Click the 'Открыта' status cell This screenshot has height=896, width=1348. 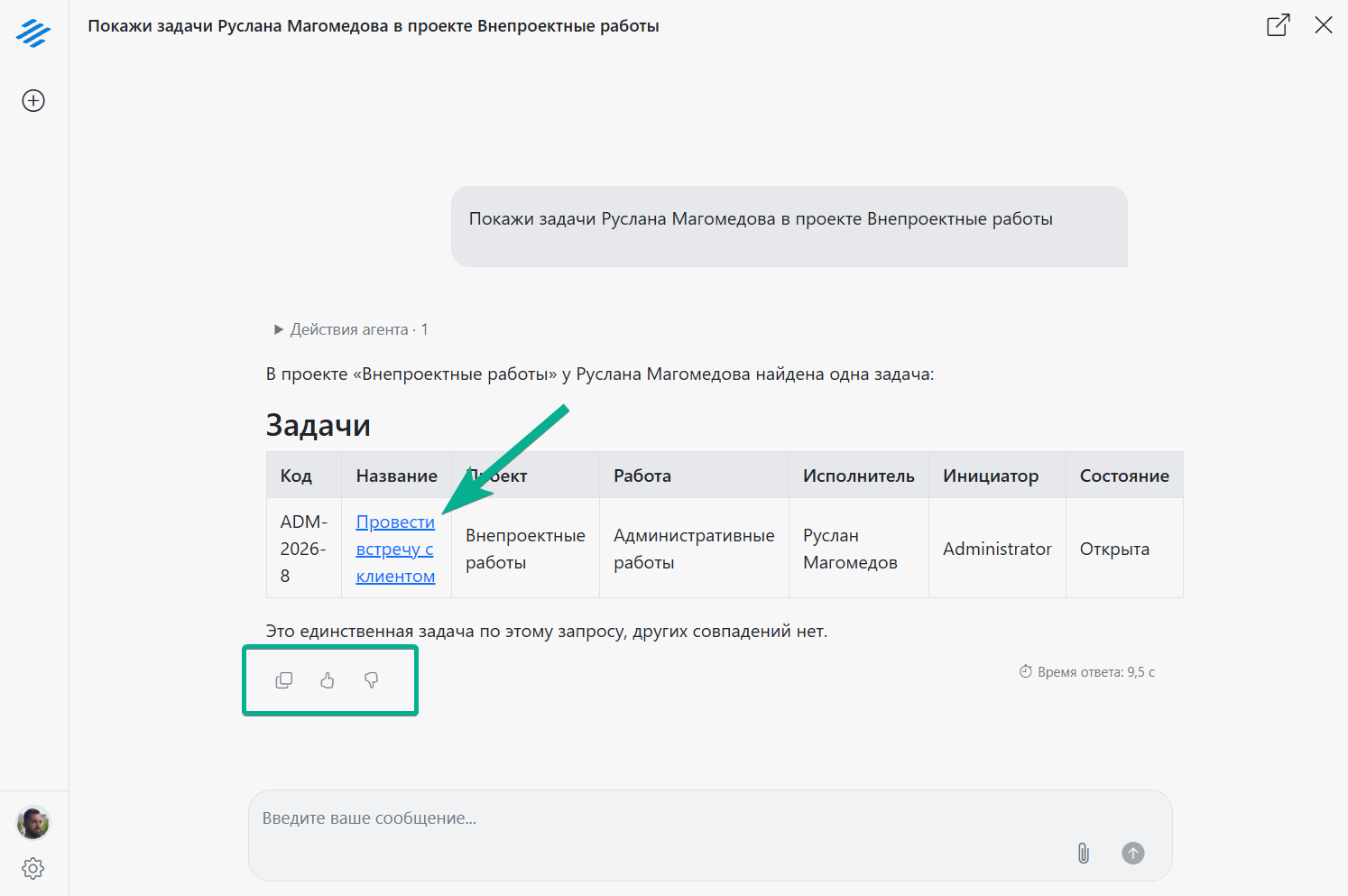click(x=1124, y=549)
